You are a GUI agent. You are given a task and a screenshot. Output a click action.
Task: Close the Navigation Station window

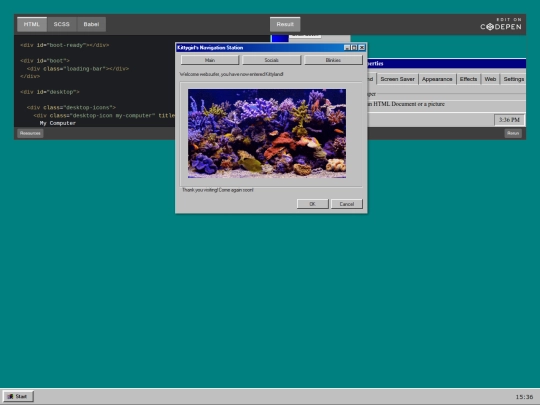tap(362, 48)
